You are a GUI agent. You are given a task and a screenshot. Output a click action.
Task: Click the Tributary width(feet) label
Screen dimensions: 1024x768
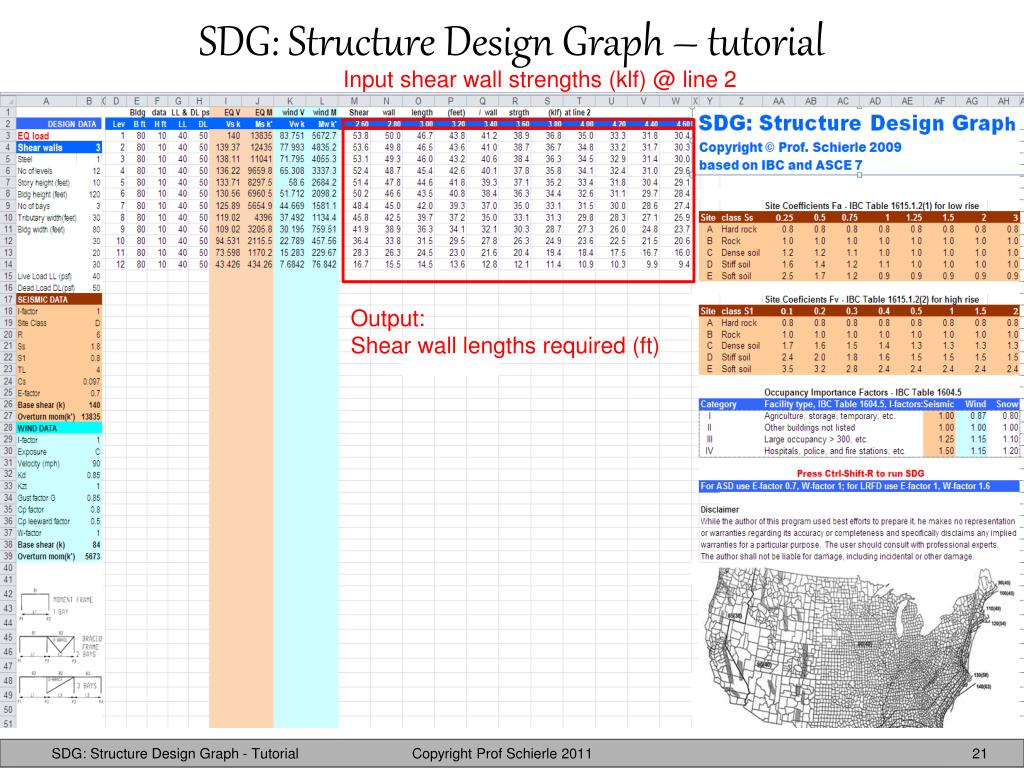click(47, 218)
